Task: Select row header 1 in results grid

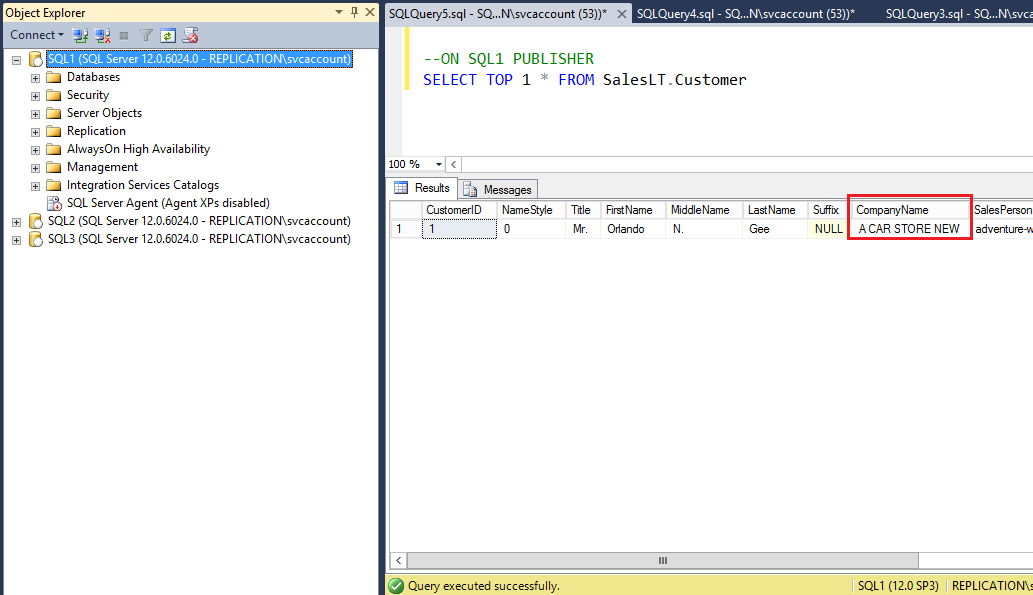Action: coord(406,229)
